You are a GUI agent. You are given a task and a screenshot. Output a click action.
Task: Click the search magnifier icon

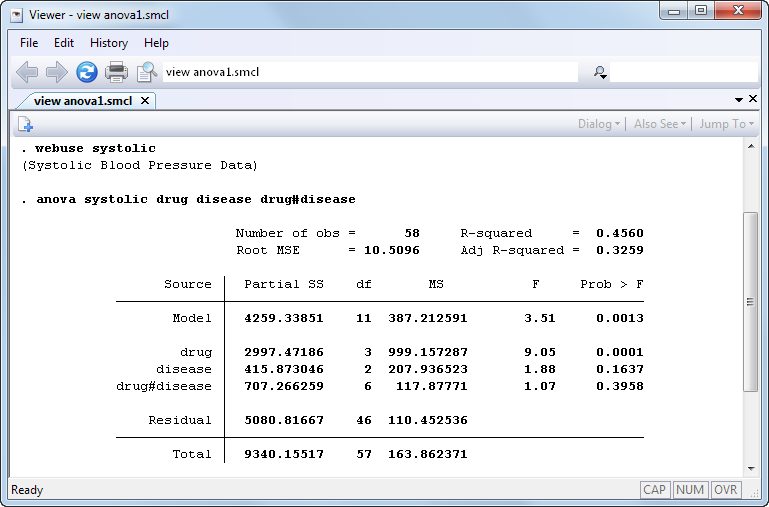[x=600, y=72]
